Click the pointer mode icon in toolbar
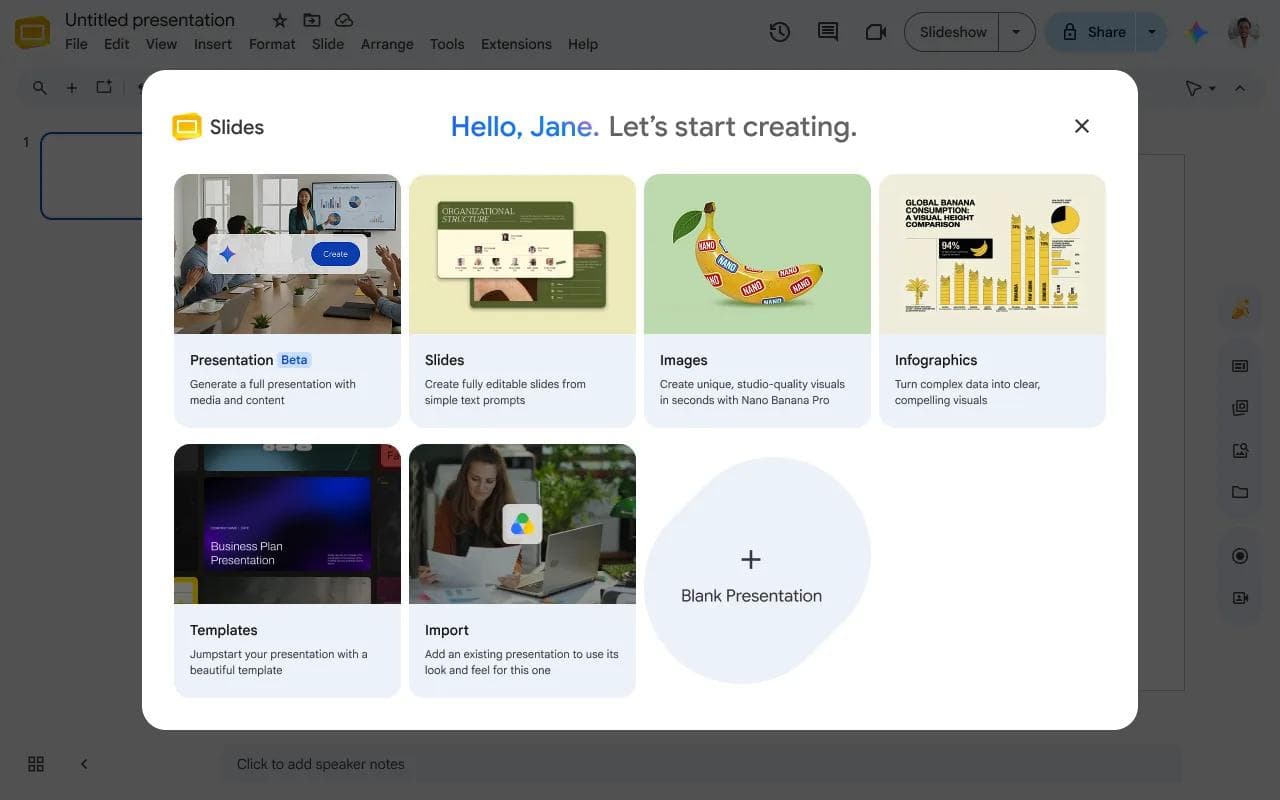The width and height of the screenshot is (1280, 800). [1193, 88]
